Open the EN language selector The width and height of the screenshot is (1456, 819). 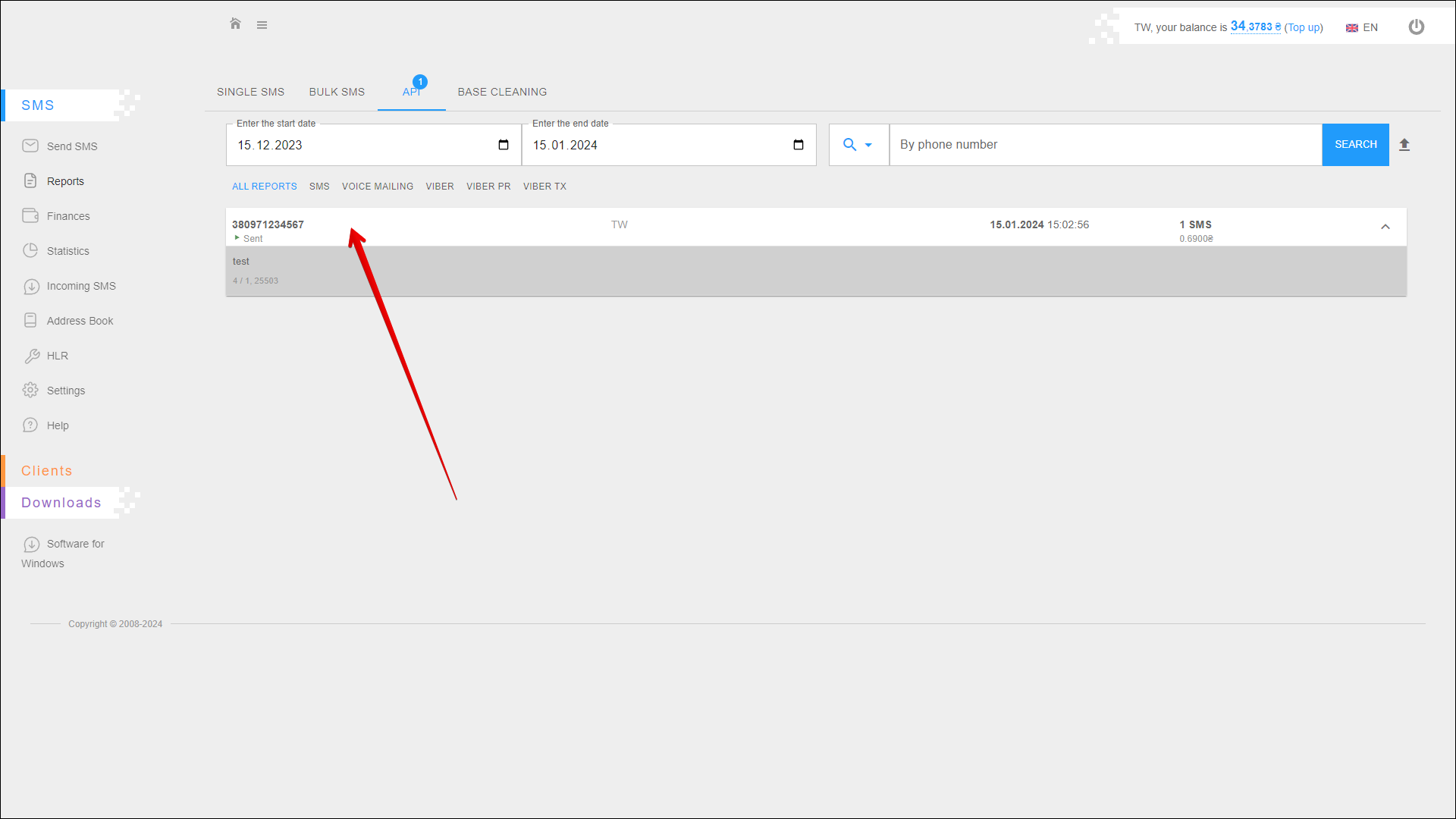[x=1362, y=27]
